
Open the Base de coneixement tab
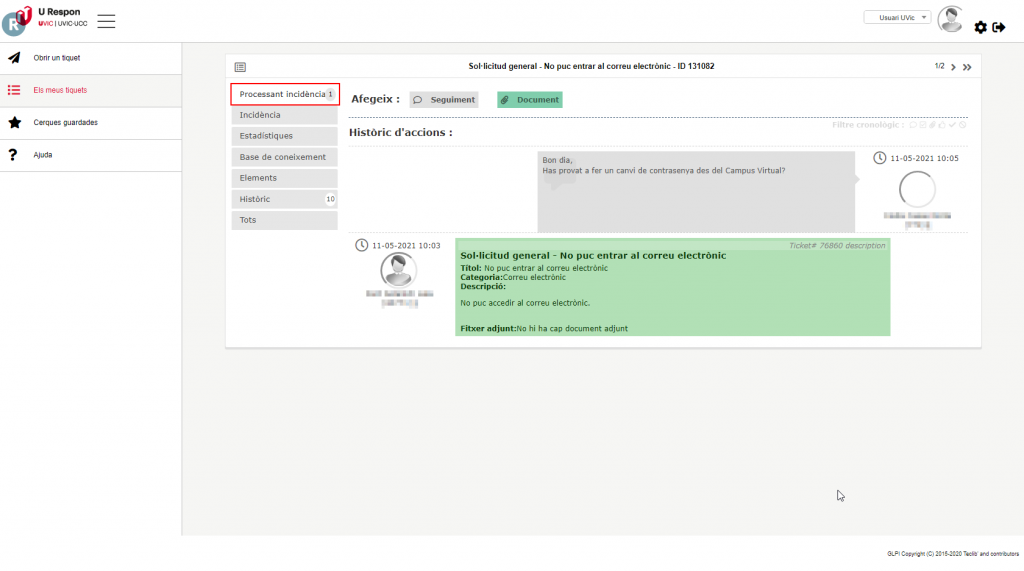click(x=284, y=157)
